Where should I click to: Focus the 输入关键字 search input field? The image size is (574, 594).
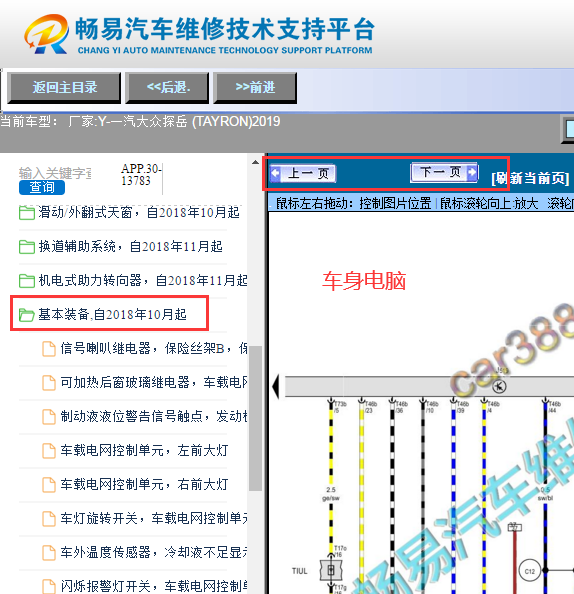coord(55,173)
